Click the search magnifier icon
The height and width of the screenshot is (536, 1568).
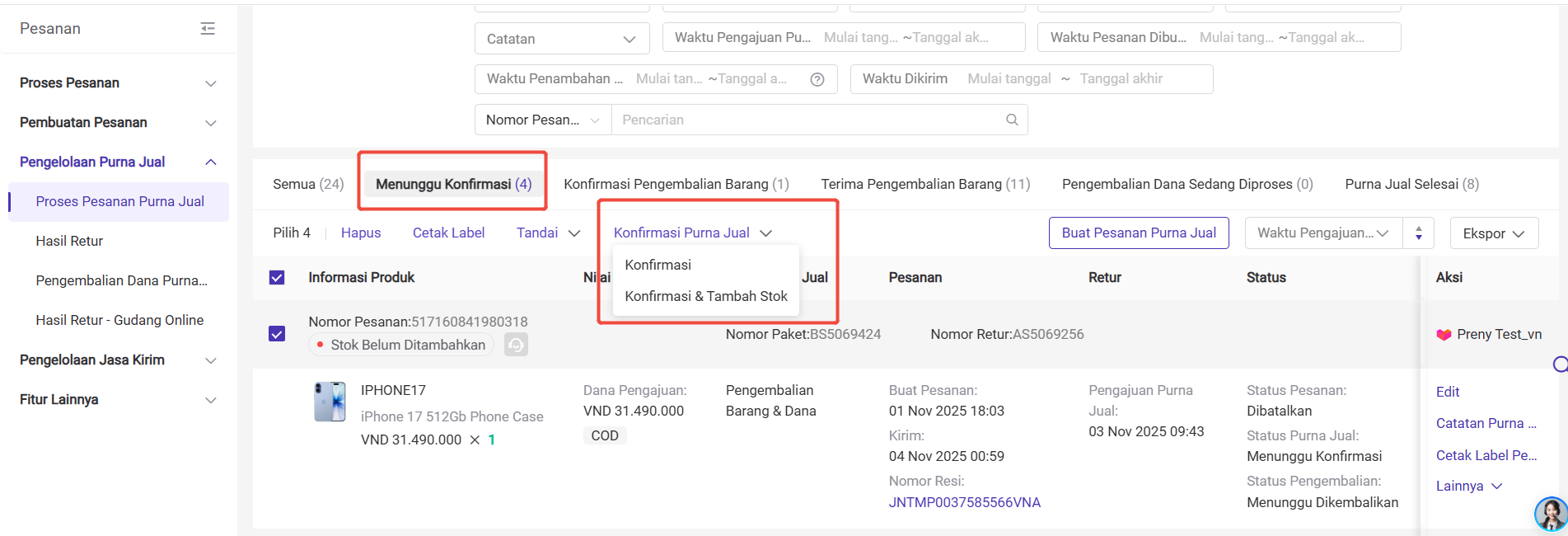[x=1012, y=120]
